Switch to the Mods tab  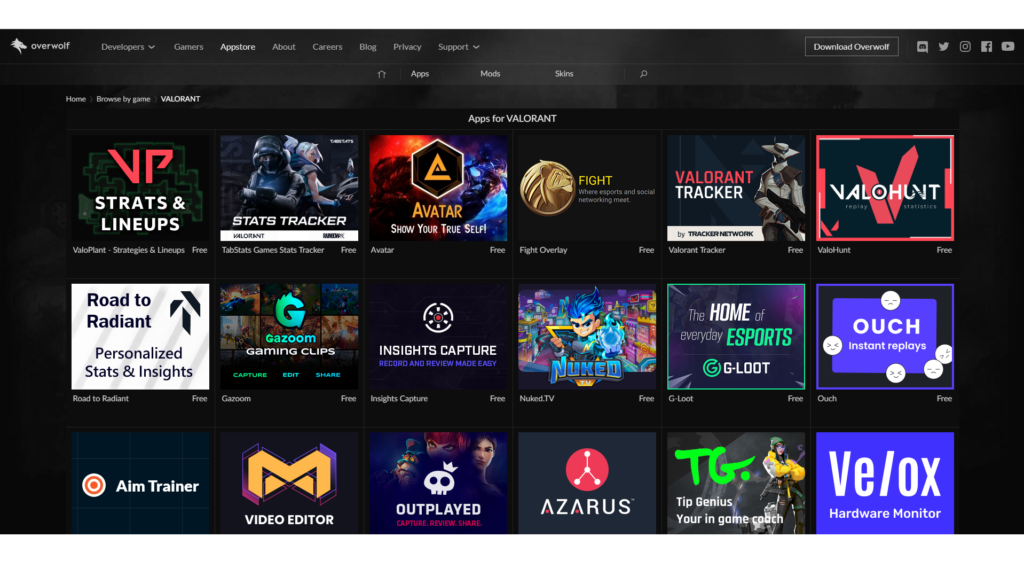[490, 74]
